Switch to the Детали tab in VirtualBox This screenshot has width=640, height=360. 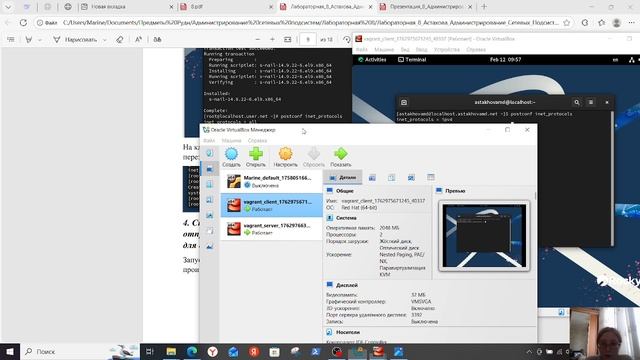click(x=343, y=178)
